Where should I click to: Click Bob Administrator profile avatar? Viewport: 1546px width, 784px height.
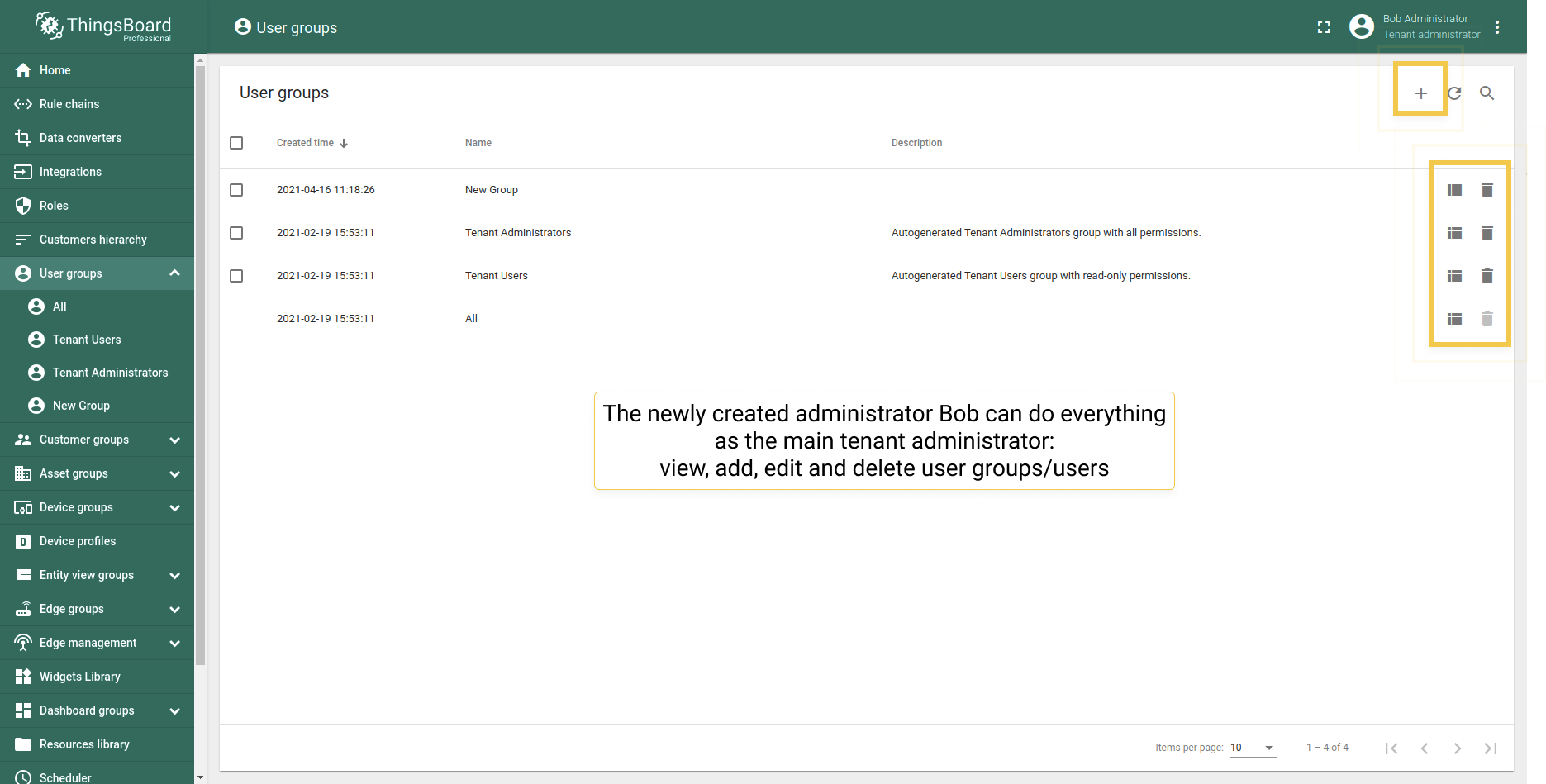point(1362,26)
